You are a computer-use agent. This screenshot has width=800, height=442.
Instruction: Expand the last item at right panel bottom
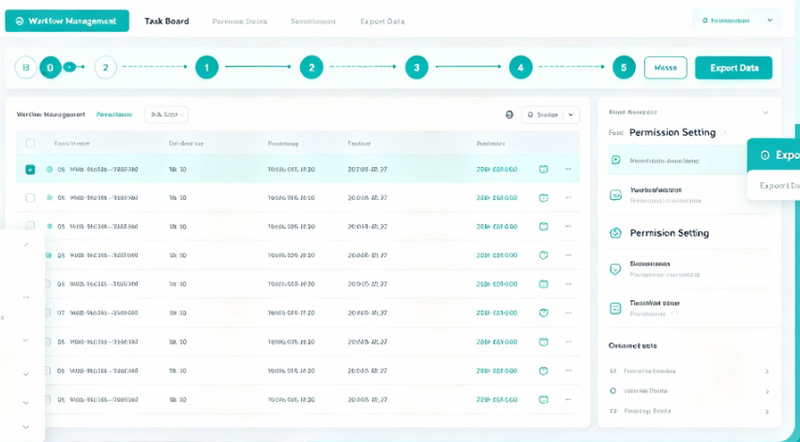(x=767, y=411)
